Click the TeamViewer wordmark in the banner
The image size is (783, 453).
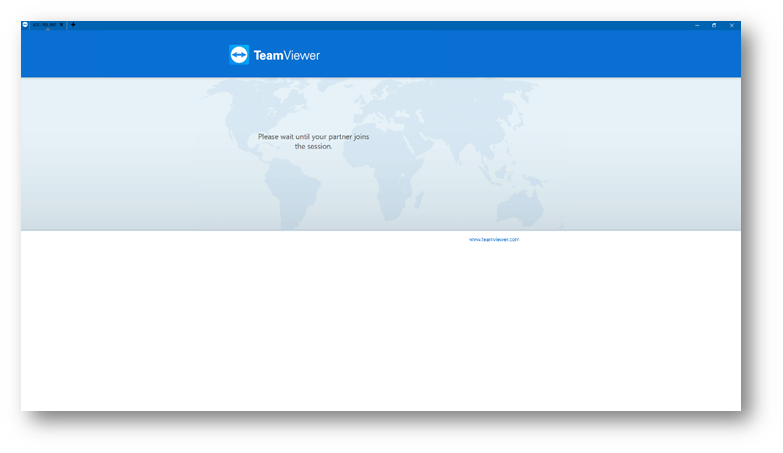pyautogui.click(x=287, y=56)
